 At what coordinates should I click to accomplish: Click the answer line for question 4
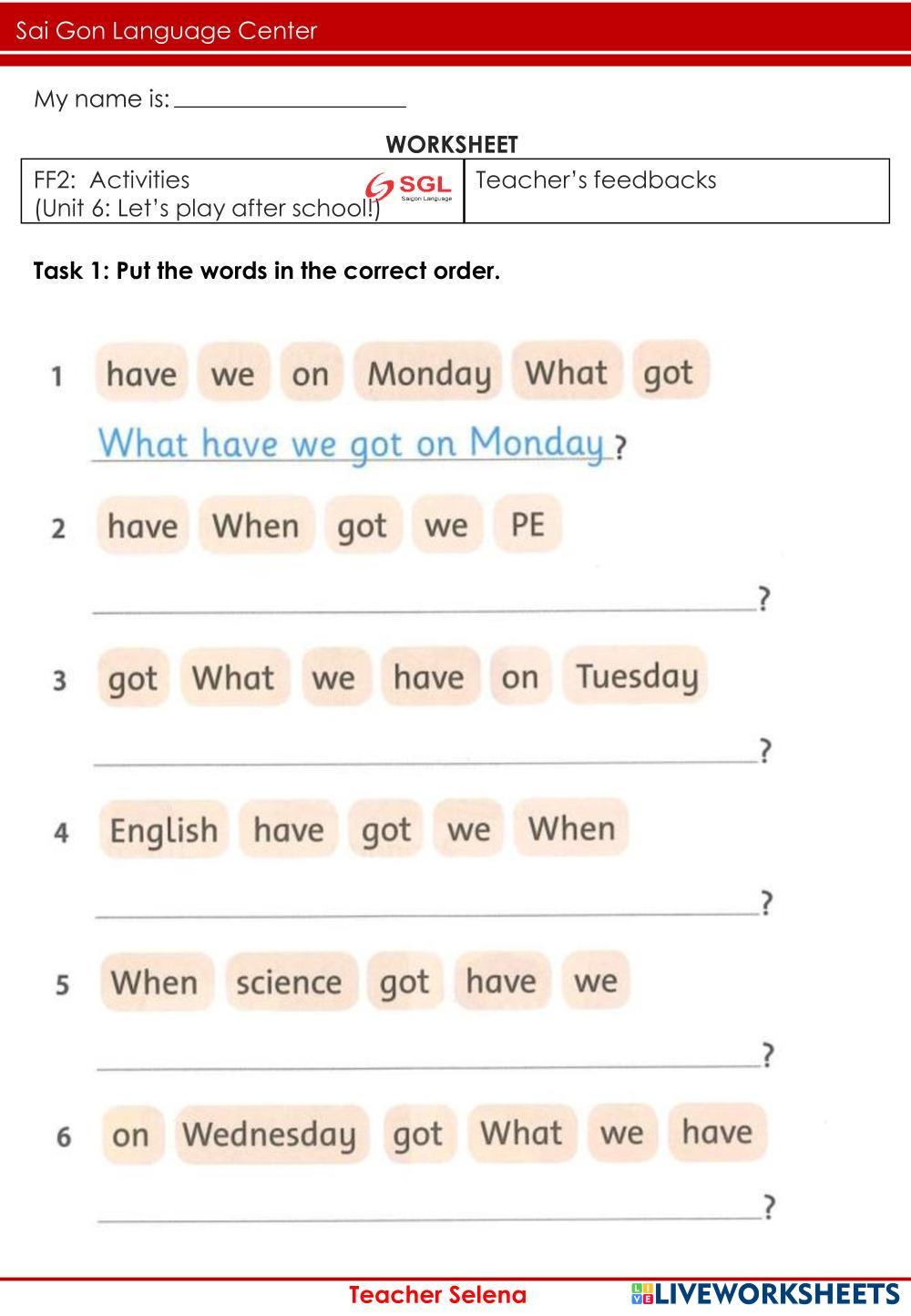[425, 903]
